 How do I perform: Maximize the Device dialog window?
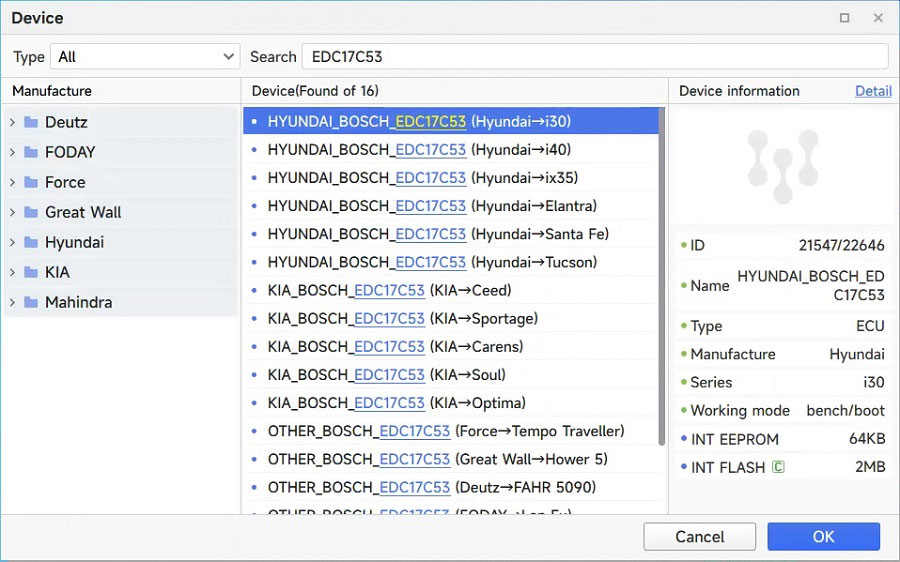tap(845, 18)
